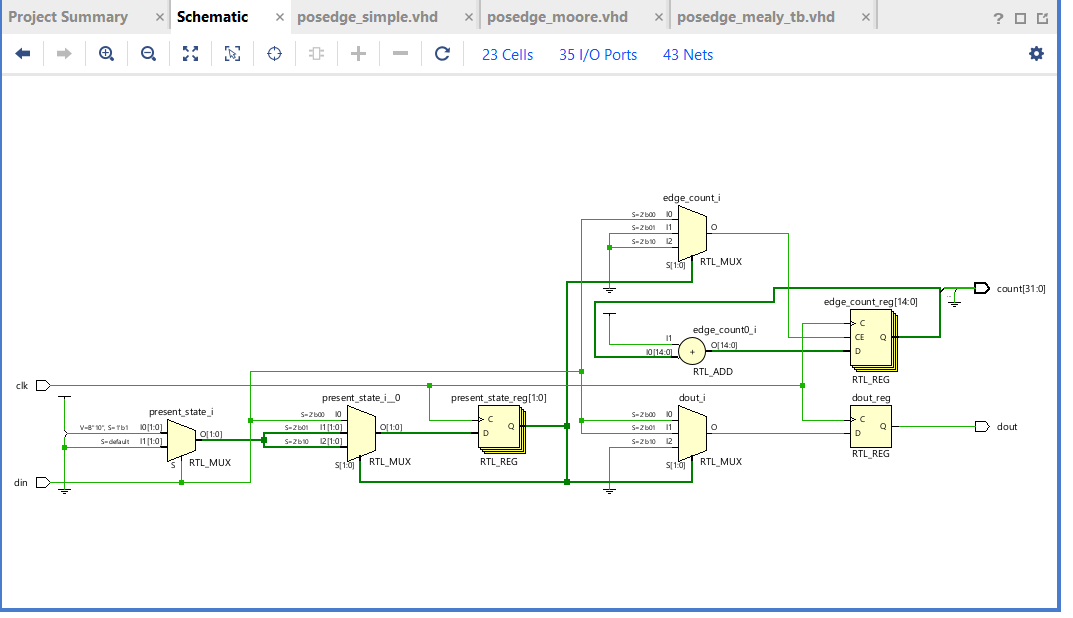Select the dout_reg register
The width and height of the screenshot is (1073, 618).
pos(869,426)
